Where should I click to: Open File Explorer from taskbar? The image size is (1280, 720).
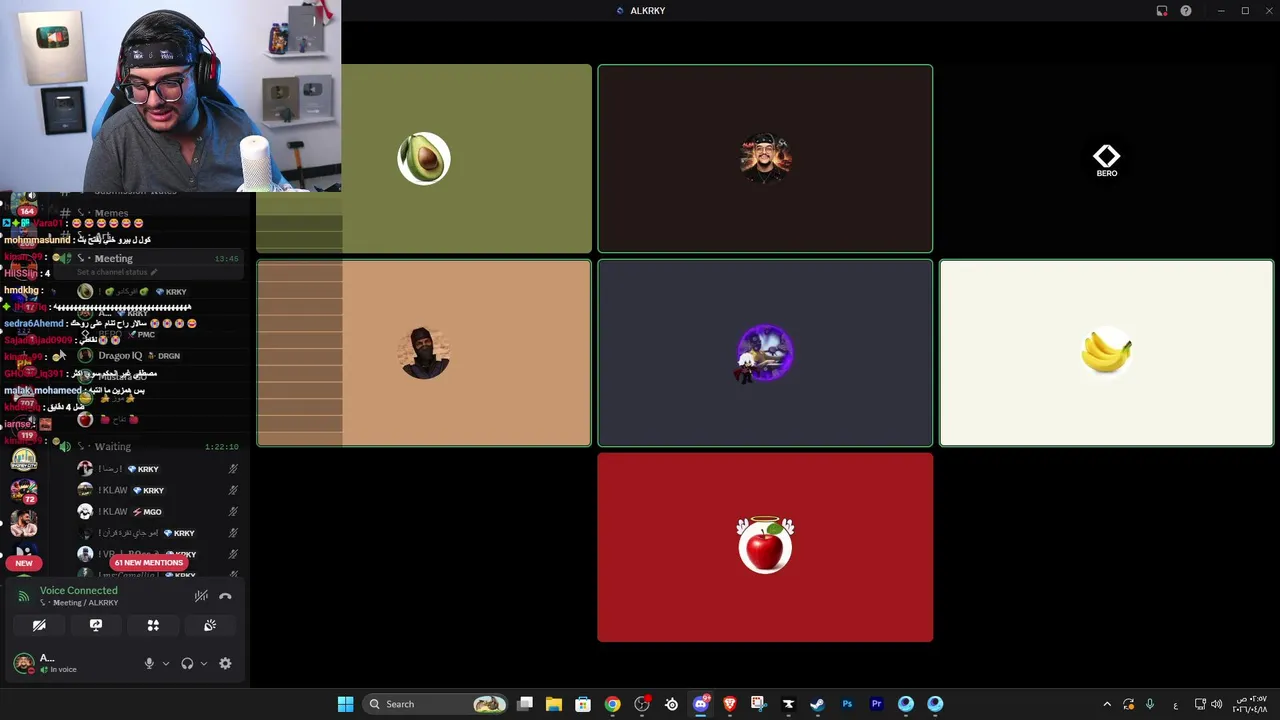pyautogui.click(x=554, y=704)
